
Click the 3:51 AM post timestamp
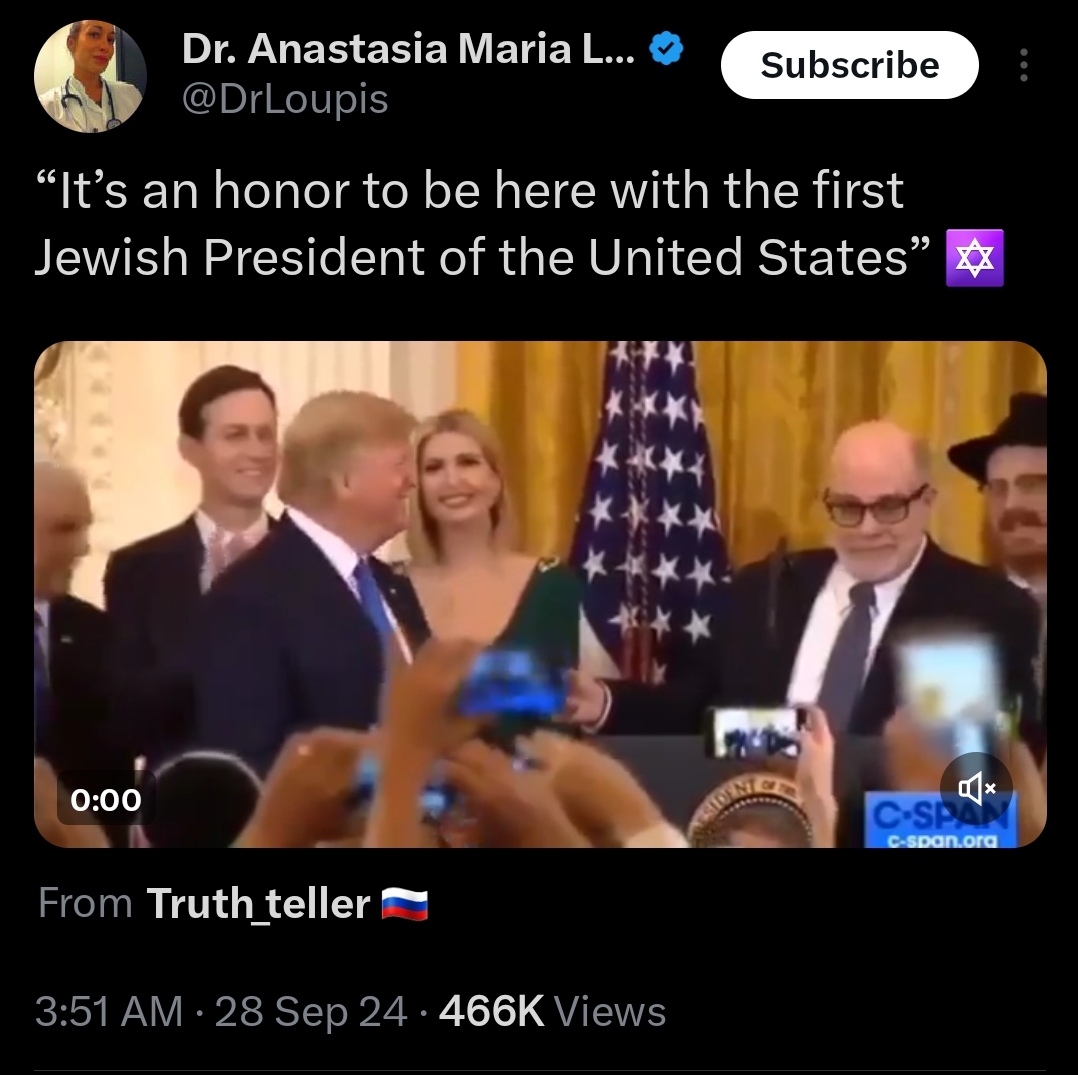tap(109, 1012)
